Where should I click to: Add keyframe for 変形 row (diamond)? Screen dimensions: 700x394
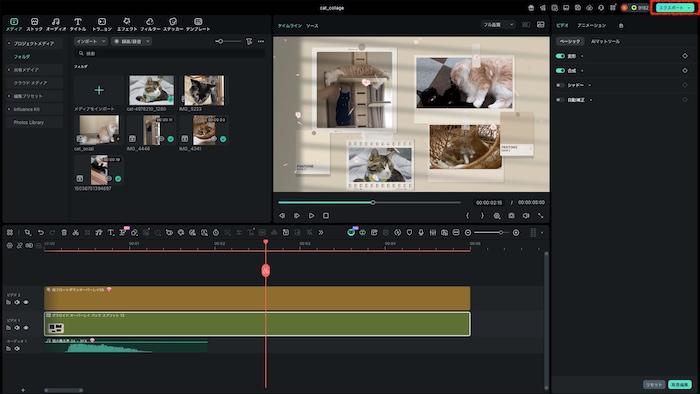click(685, 56)
